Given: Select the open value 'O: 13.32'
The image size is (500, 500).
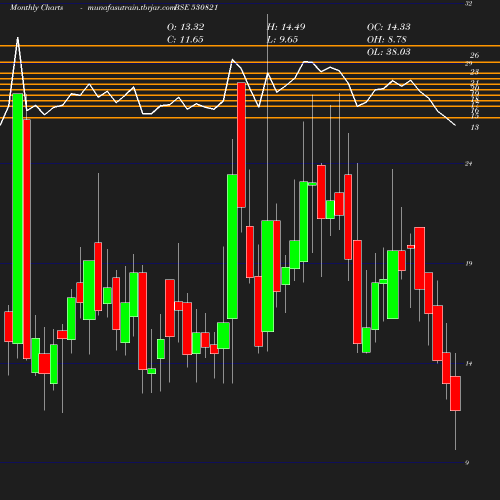Looking at the screenshot, I should tap(186, 27).
